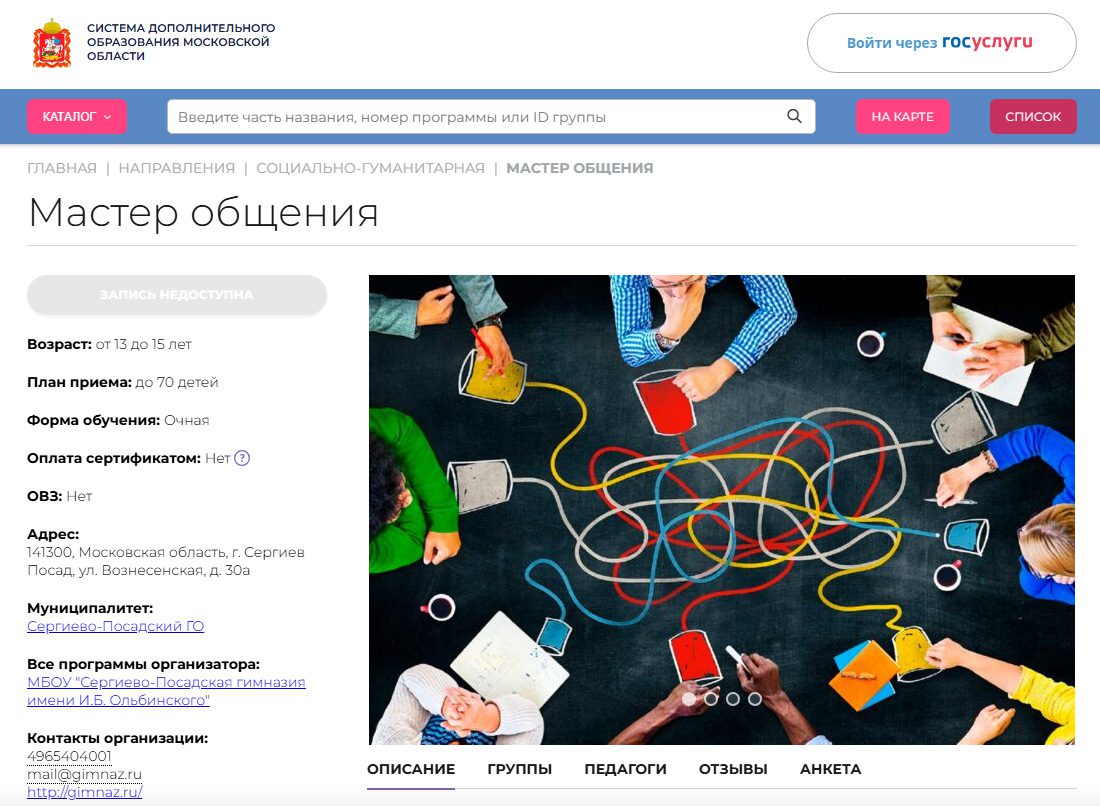Open the Анкета tab
Image resolution: width=1100 pixels, height=806 pixels.
(830, 769)
